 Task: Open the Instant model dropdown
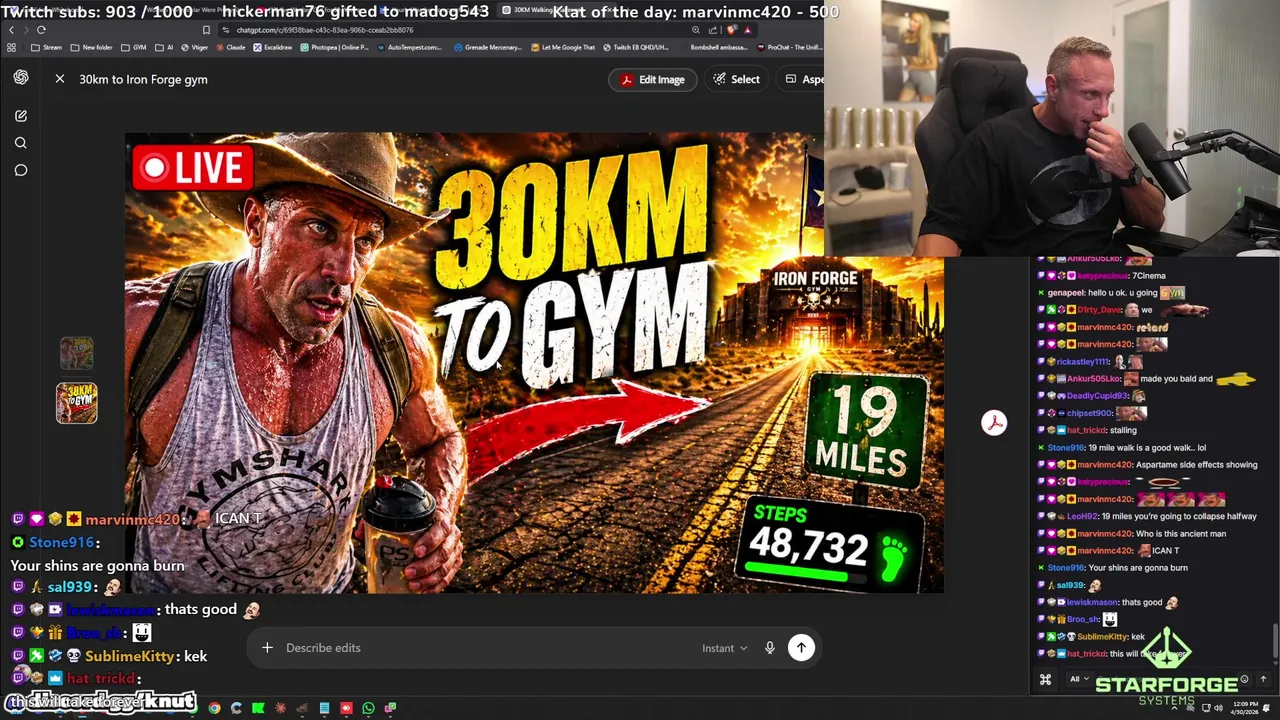click(x=725, y=648)
